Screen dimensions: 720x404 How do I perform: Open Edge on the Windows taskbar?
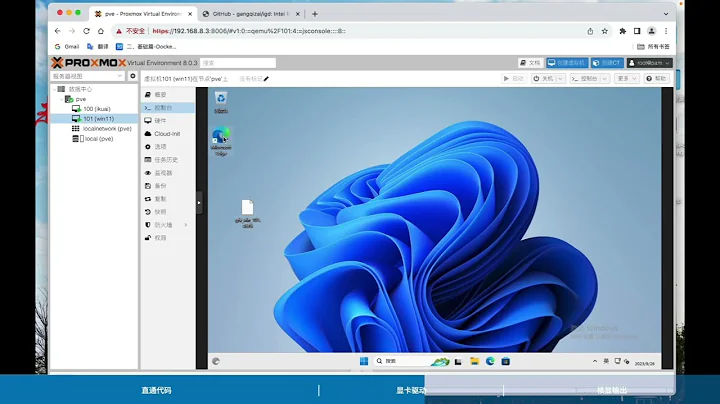(490, 361)
